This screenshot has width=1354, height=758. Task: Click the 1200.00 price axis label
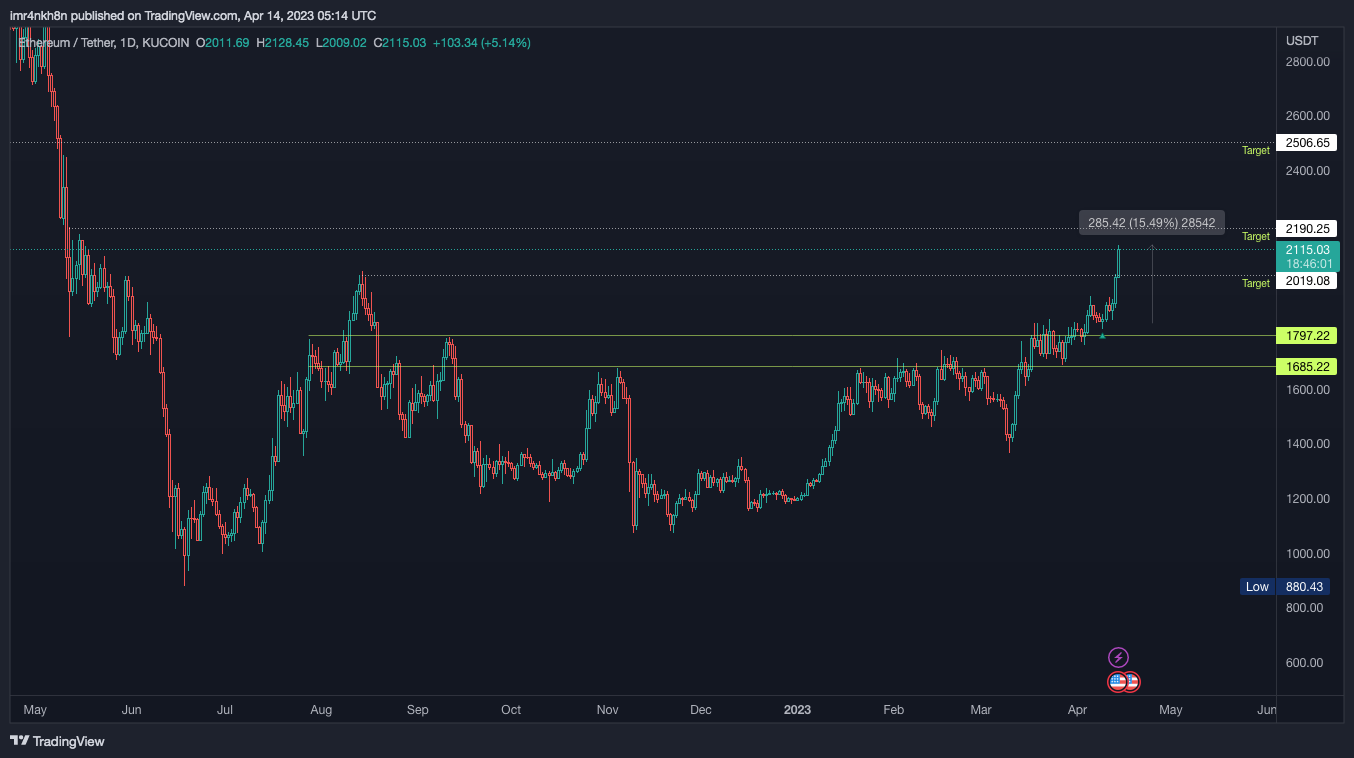click(x=1307, y=499)
